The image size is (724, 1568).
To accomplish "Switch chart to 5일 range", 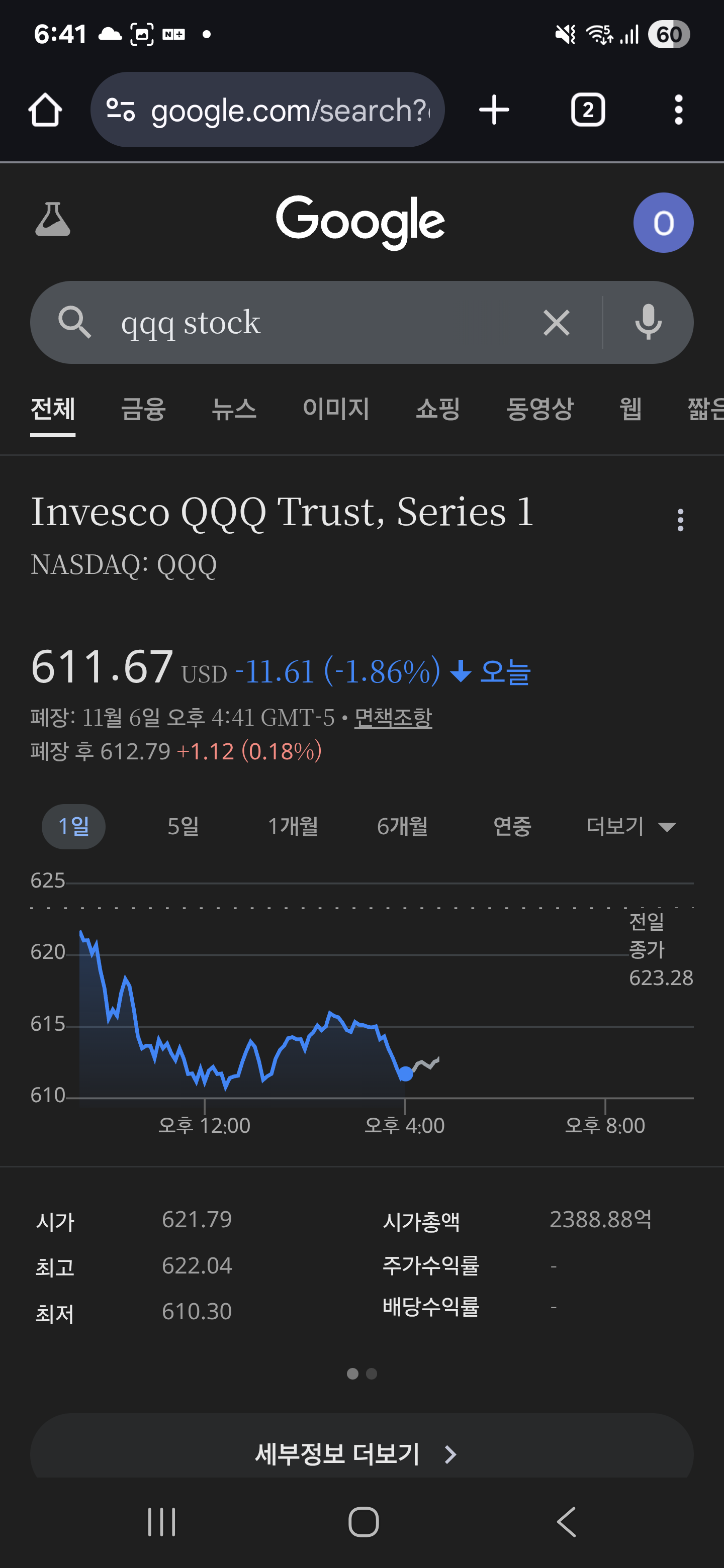I will (184, 827).
